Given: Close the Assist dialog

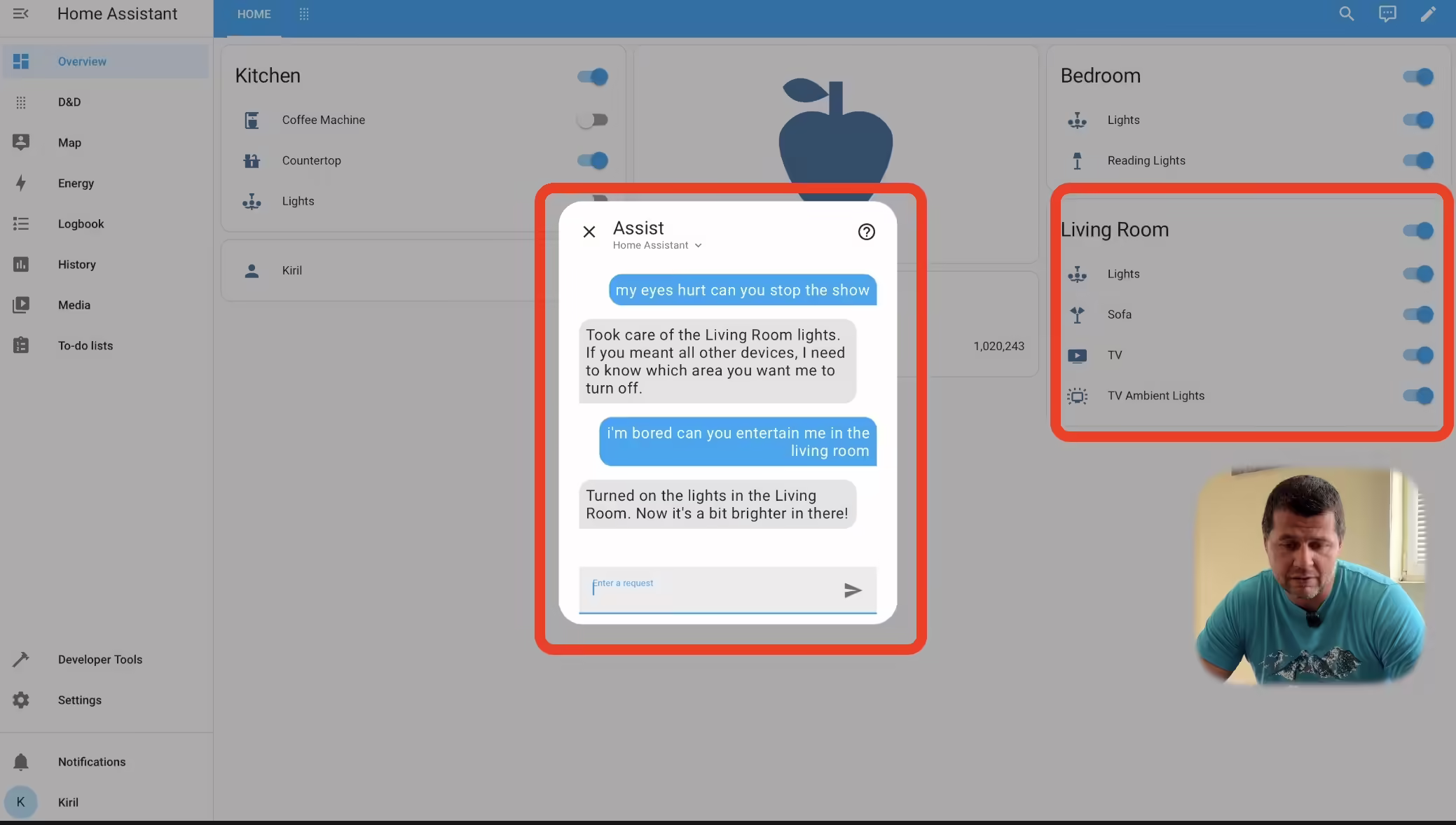Looking at the screenshot, I should tap(589, 232).
